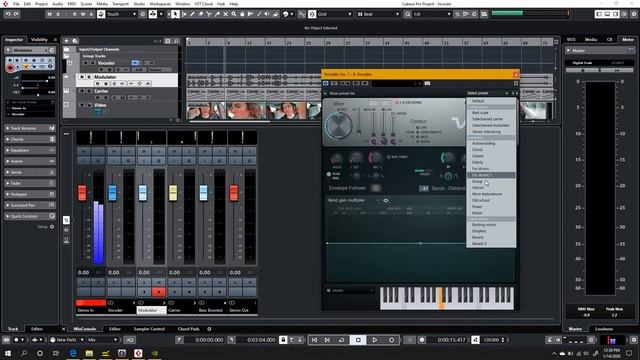
Task: Choose the Backing voices preset
Action: (491, 225)
